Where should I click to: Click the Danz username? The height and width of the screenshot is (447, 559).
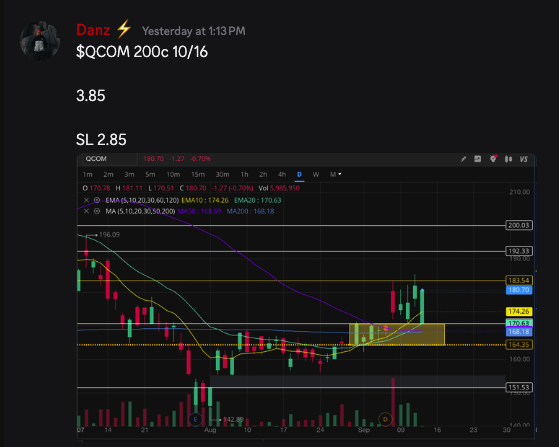pyautogui.click(x=93, y=30)
